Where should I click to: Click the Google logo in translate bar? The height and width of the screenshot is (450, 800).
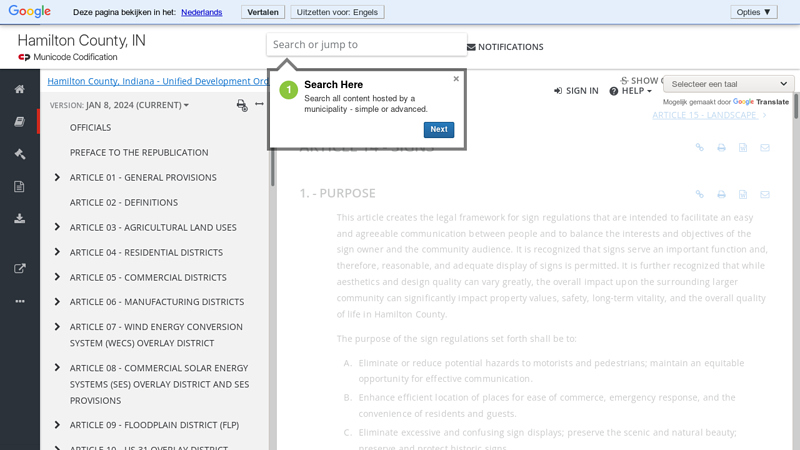[30, 12]
